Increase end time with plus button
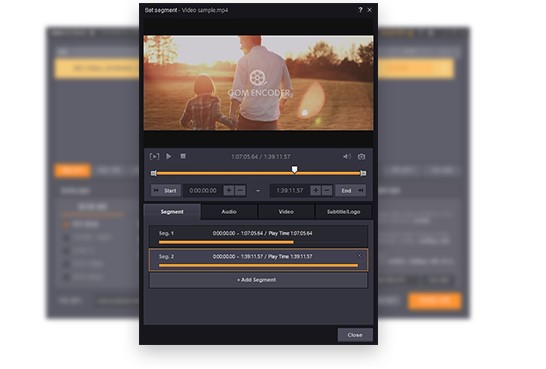This screenshot has width=546, height=369. click(x=315, y=190)
